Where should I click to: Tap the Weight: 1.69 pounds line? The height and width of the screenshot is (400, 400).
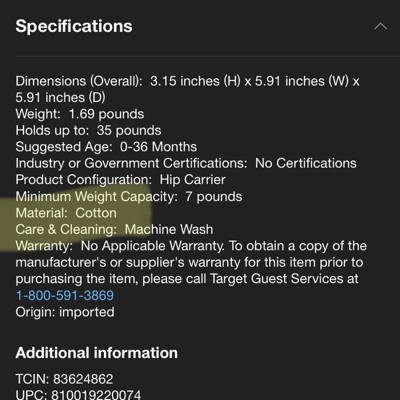click(x=80, y=114)
